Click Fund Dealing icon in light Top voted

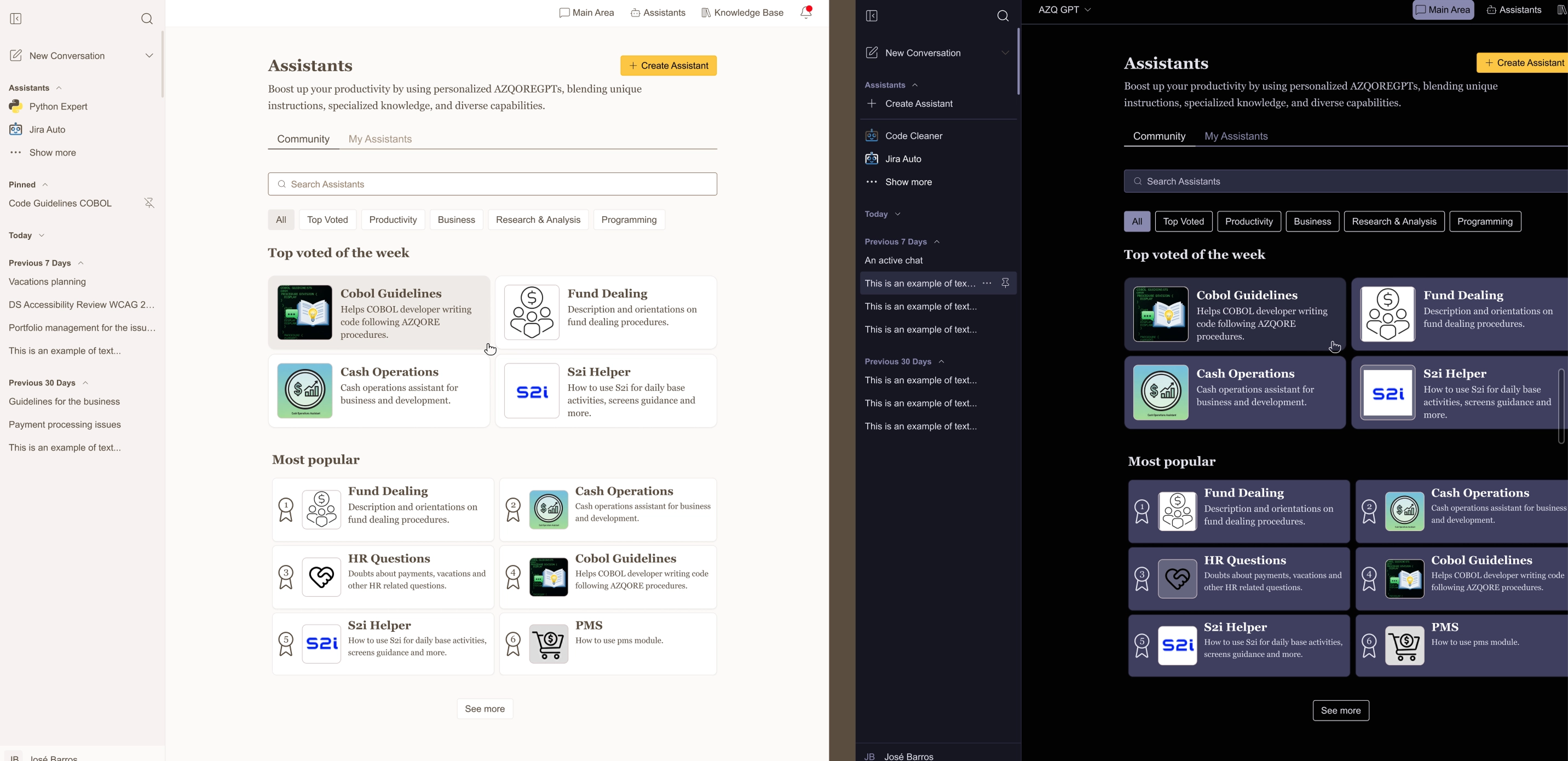[532, 312]
